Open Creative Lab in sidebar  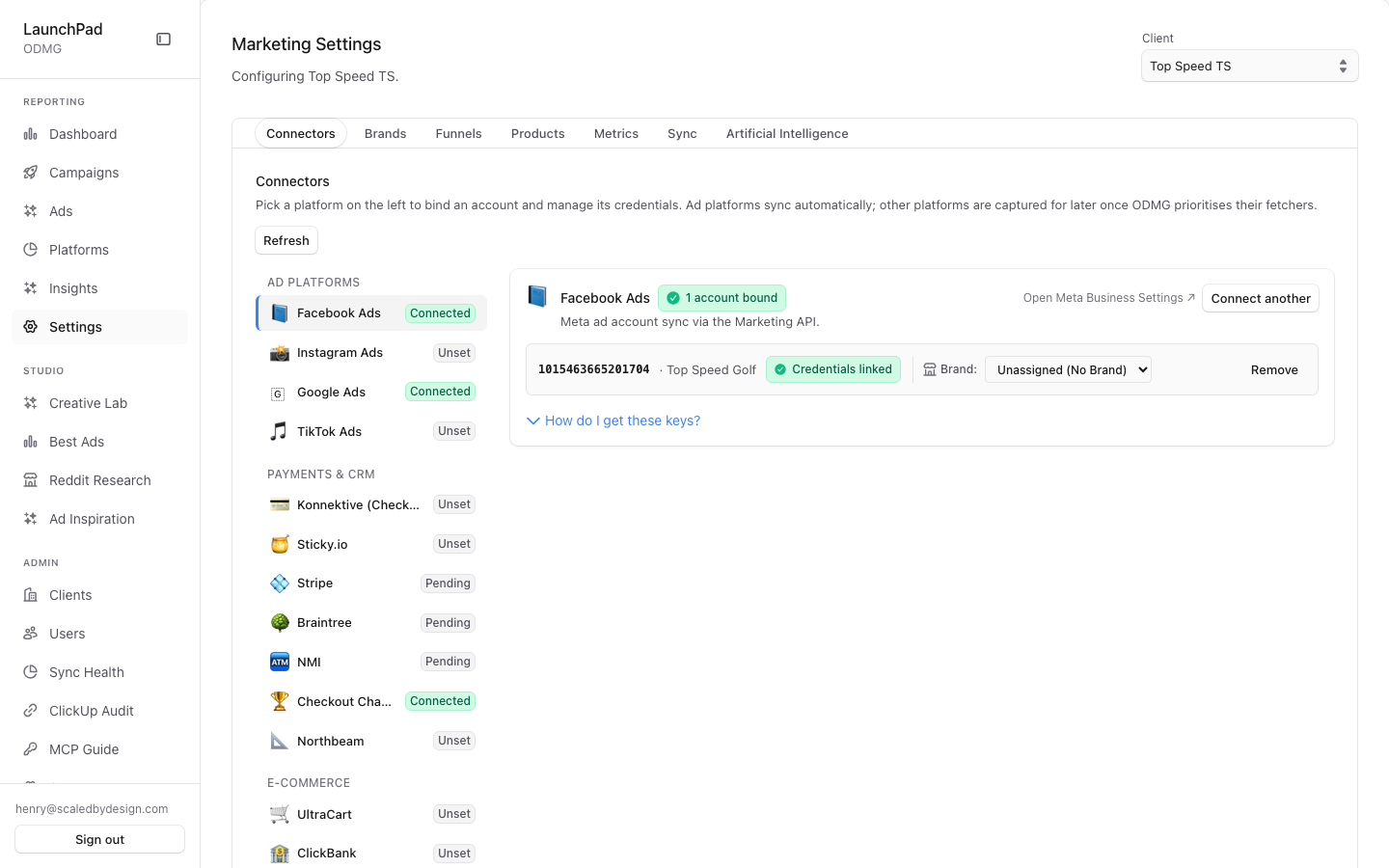tap(100, 403)
